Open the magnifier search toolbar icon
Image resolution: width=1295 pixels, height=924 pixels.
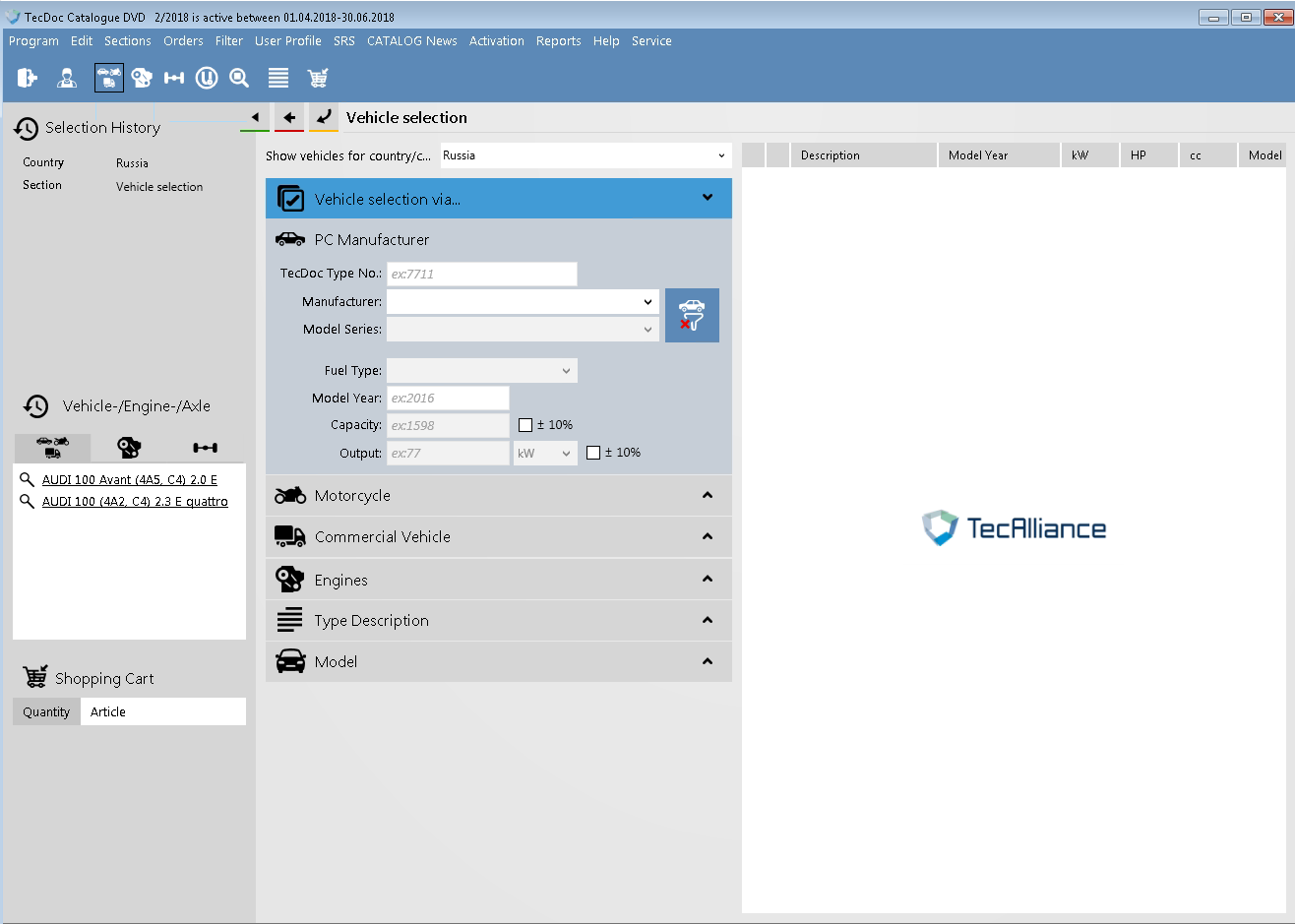[x=239, y=78]
